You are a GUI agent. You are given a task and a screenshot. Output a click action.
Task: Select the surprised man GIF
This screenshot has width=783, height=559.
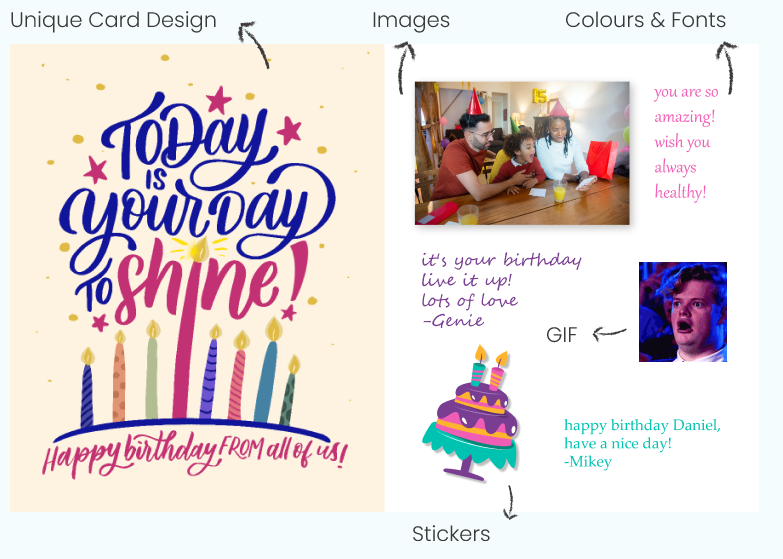tap(683, 312)
